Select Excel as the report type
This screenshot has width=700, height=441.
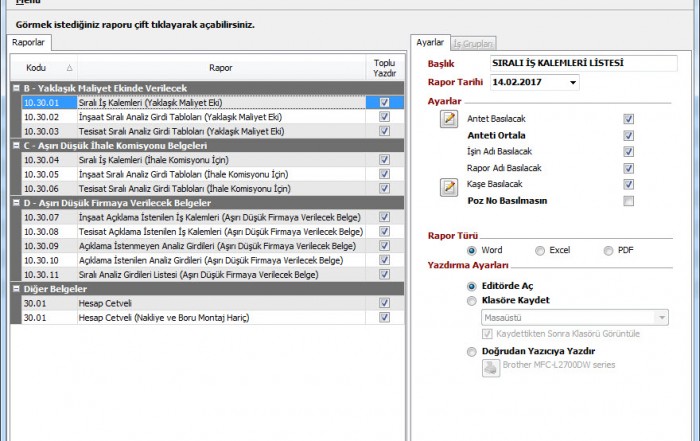[x=540, y=250]
